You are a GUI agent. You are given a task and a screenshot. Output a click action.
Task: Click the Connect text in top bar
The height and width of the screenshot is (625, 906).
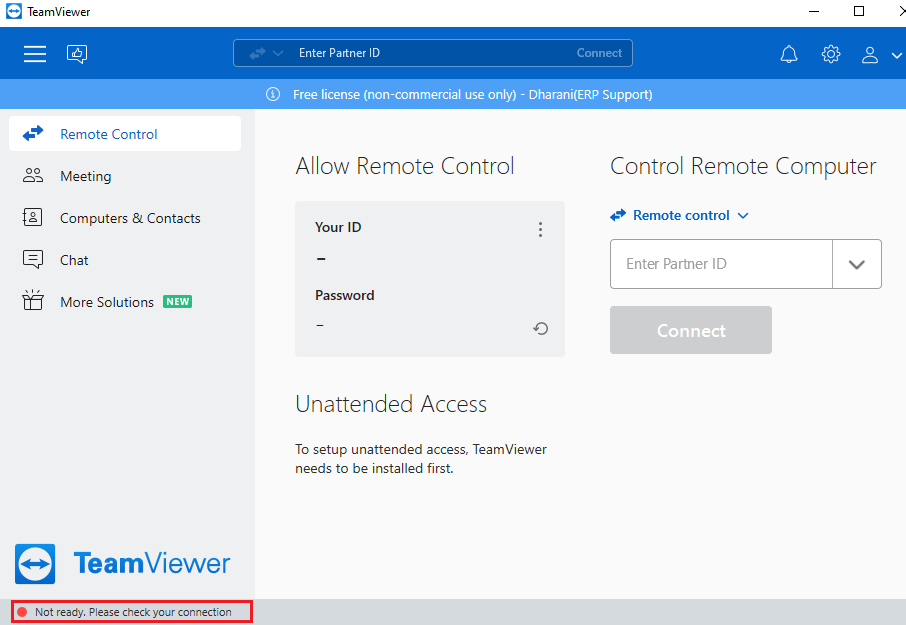click(x=599, y=53)
